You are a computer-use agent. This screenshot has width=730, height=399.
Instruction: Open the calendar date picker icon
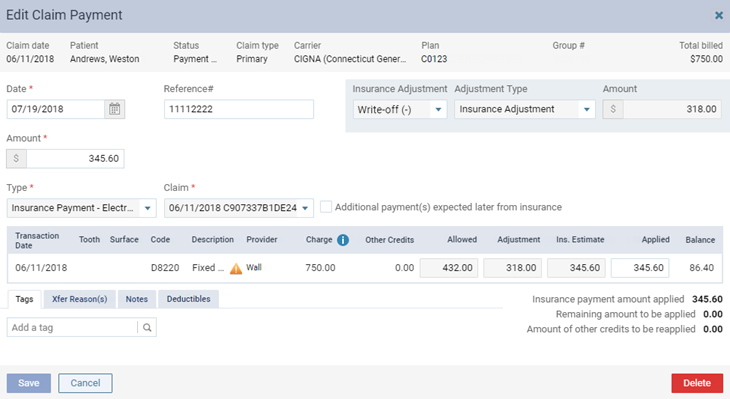pyautogui.click(x=115, y=109)
